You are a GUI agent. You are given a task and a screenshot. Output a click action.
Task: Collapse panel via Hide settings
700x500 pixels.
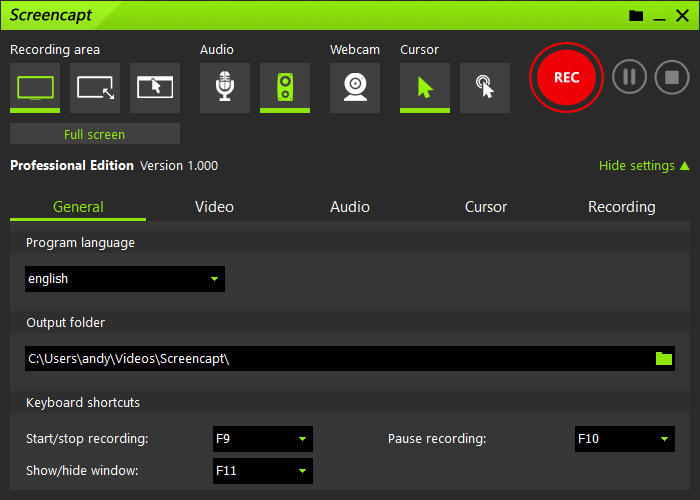click(644, 166)
